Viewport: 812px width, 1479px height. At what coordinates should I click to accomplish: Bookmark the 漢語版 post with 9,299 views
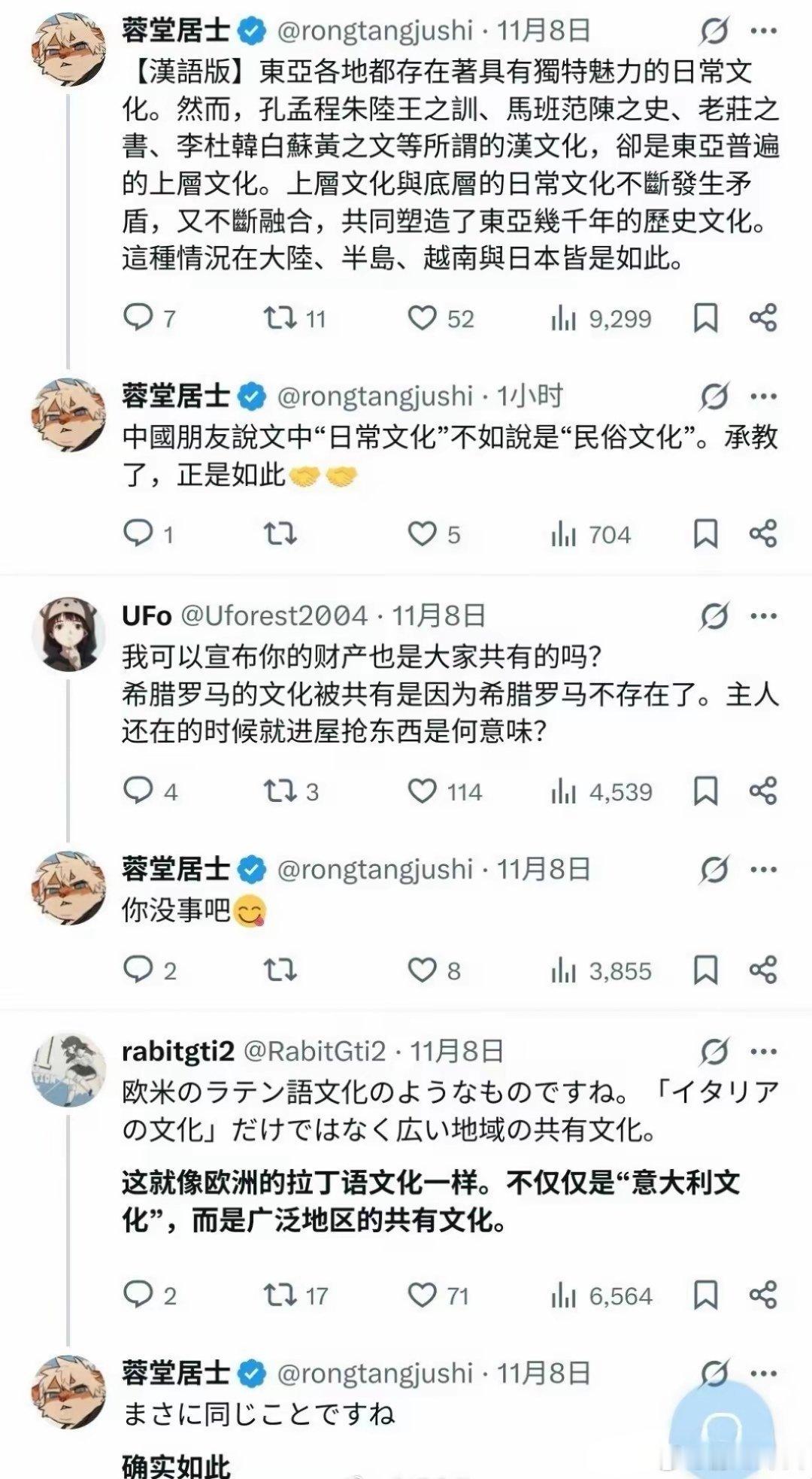tap(705, 318)
